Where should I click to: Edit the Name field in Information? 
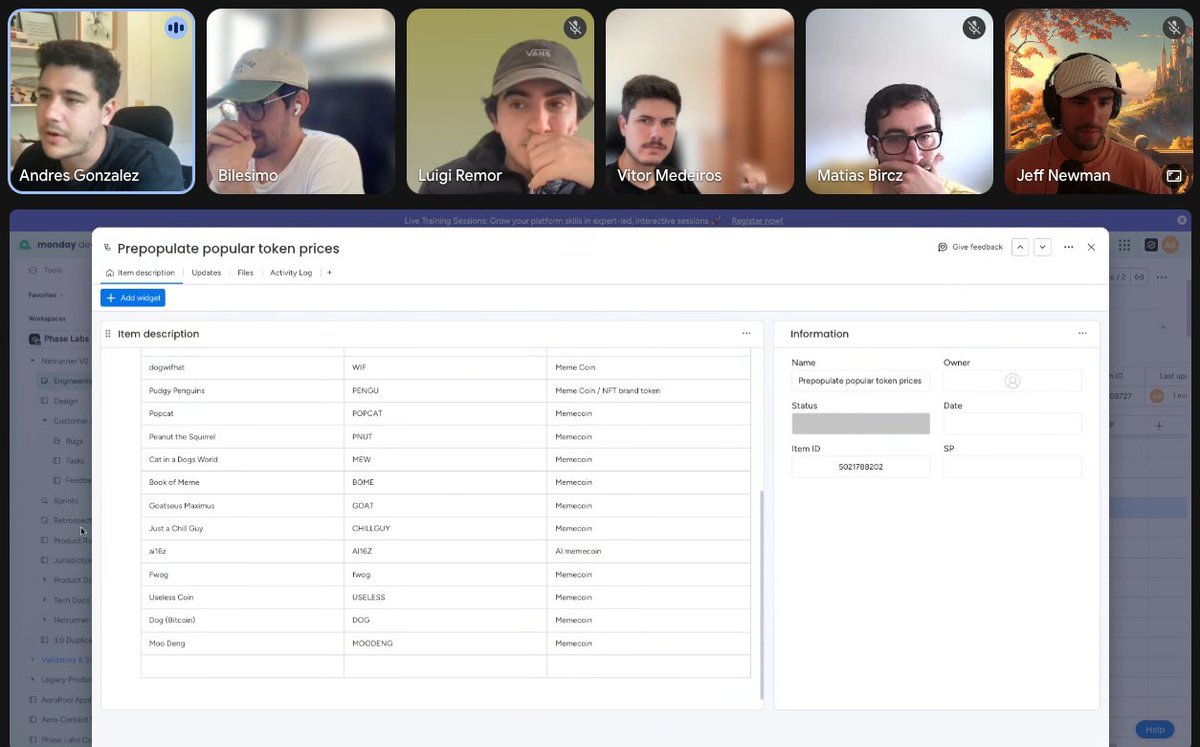point(861,380)
